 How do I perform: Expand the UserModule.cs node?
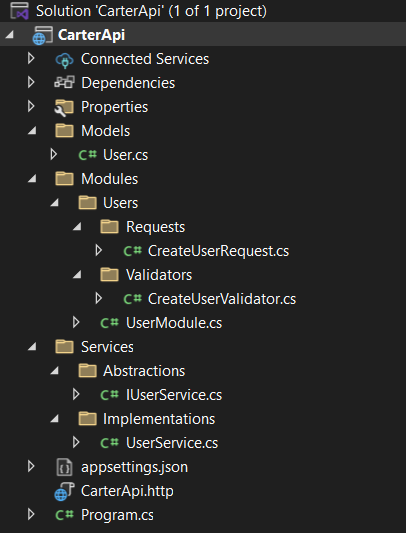click(x=76, y=322)
